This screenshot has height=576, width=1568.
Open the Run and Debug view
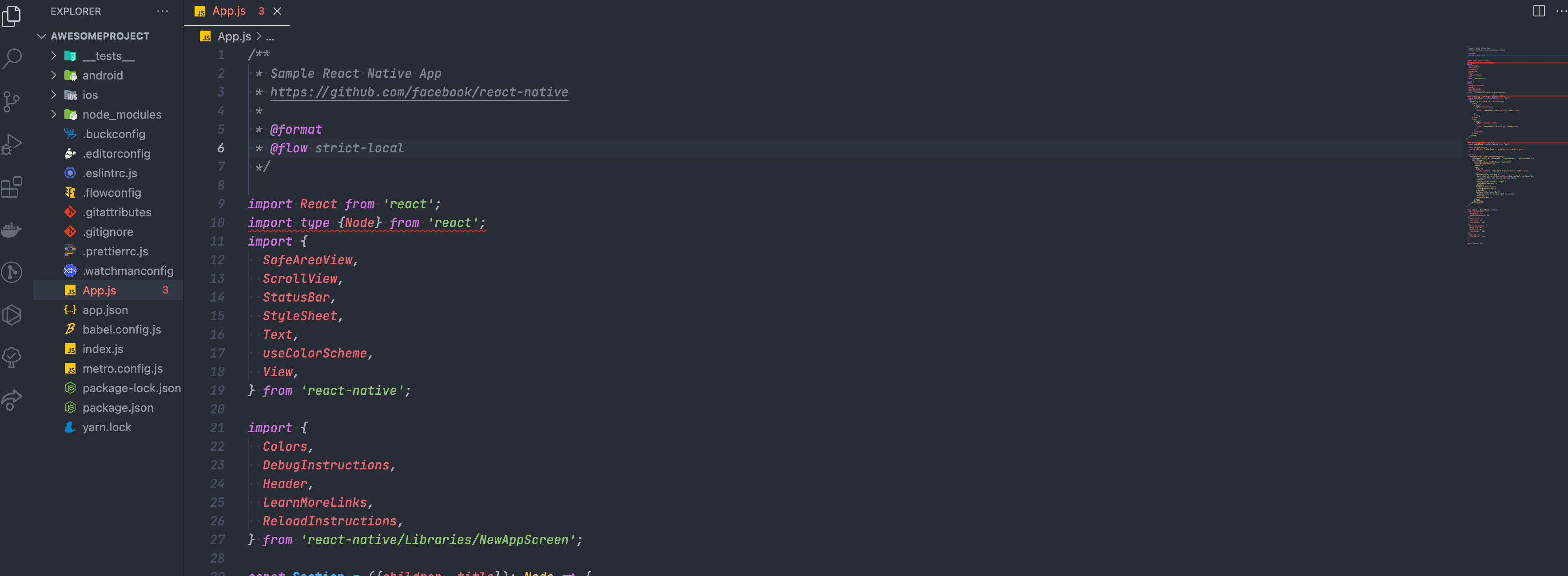click(x=12, y=144)
